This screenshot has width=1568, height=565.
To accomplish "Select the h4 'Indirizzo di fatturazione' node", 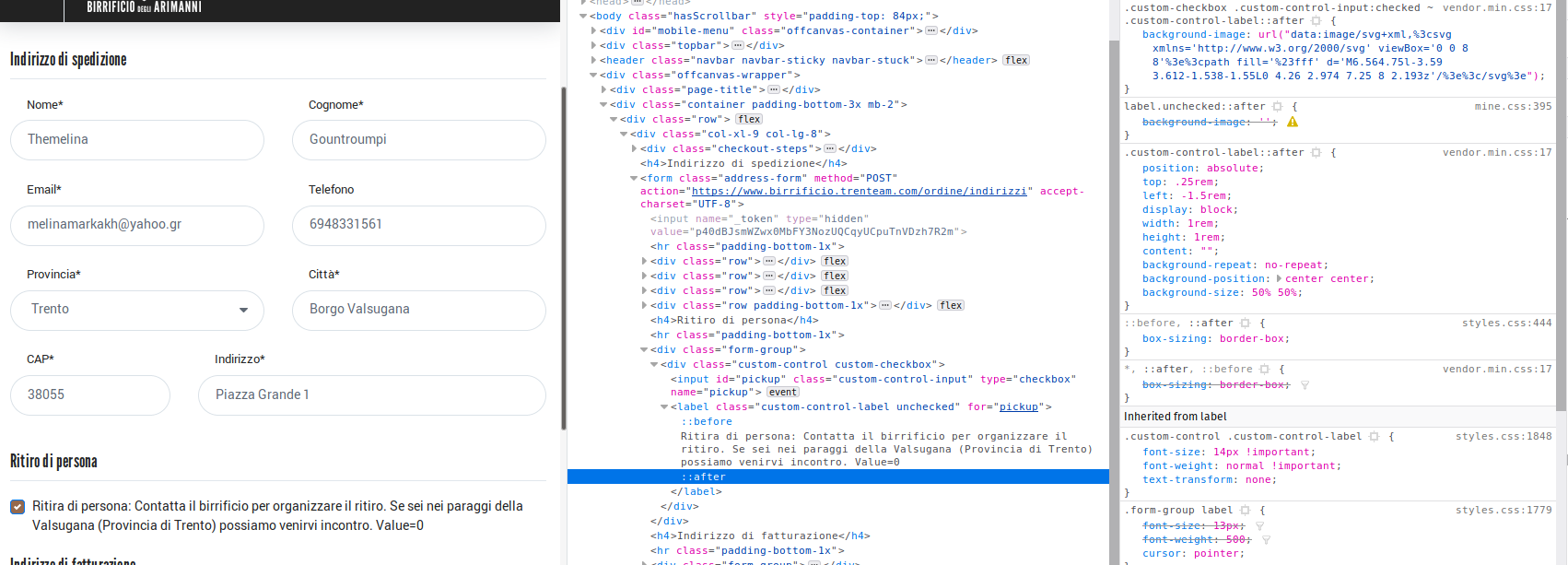I will click(760, 536).
